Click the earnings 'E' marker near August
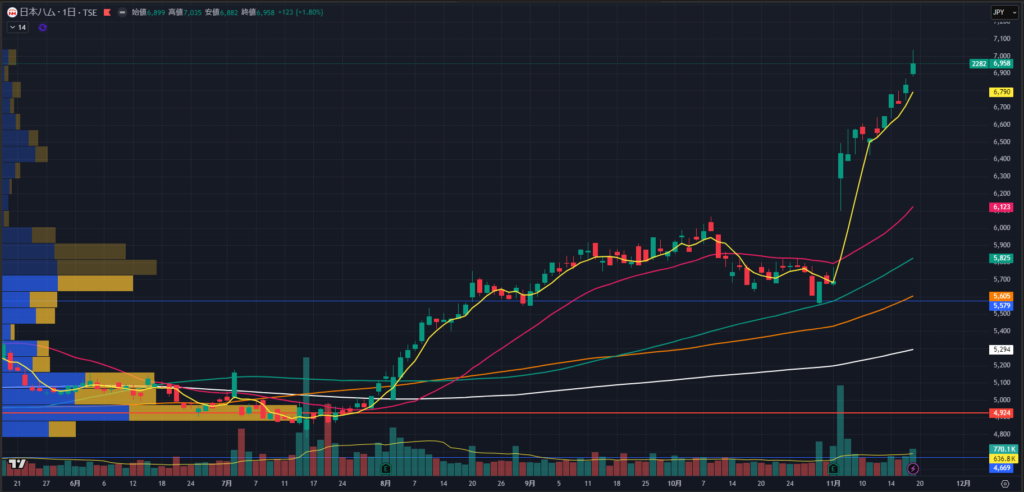Screen dimensions: 1024x492 click(x=385, y=467)
